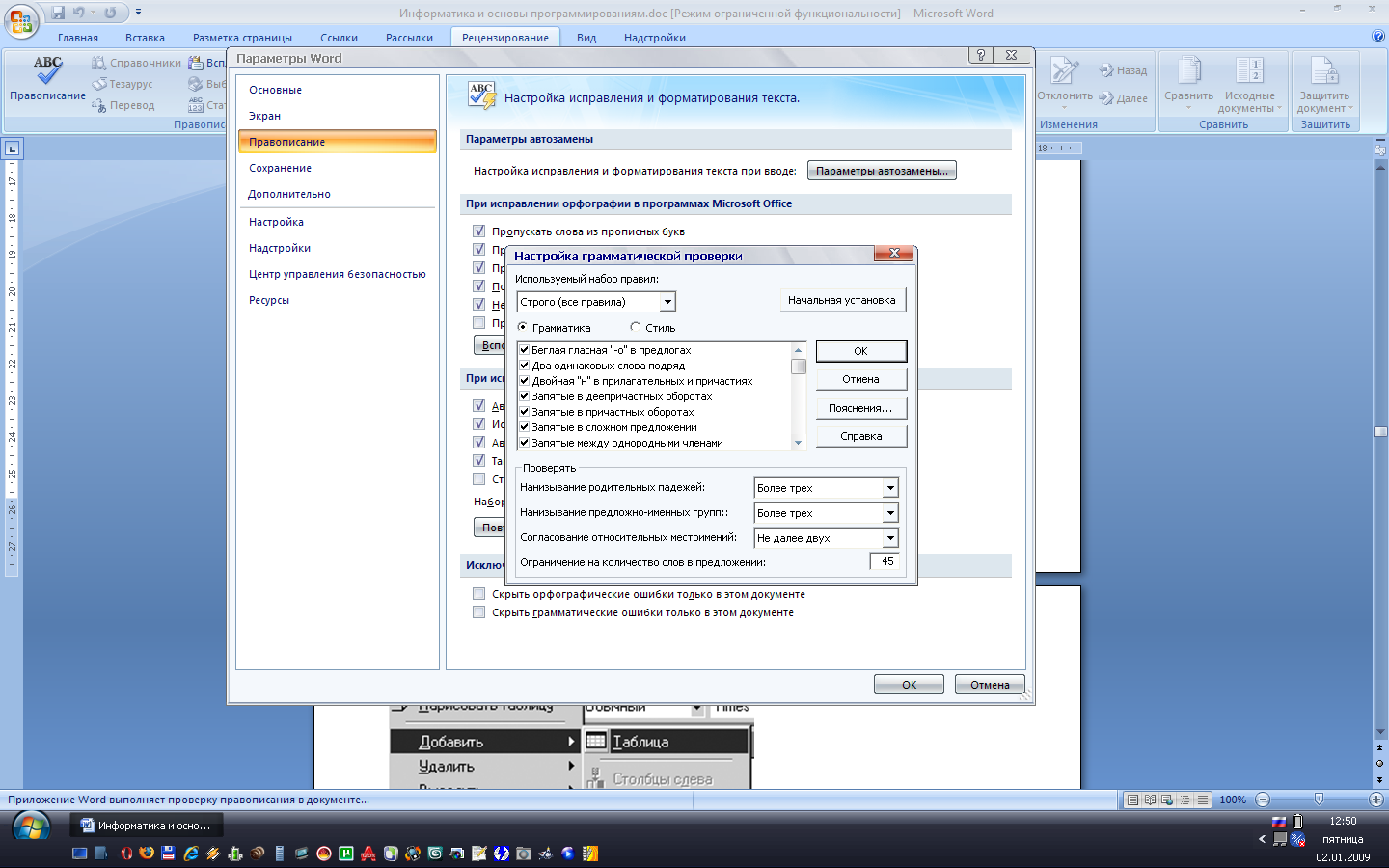Open Согласование относительных местоимений dropdown
The height and width of the screenshot is (868, 1389).
pos(890,538)
